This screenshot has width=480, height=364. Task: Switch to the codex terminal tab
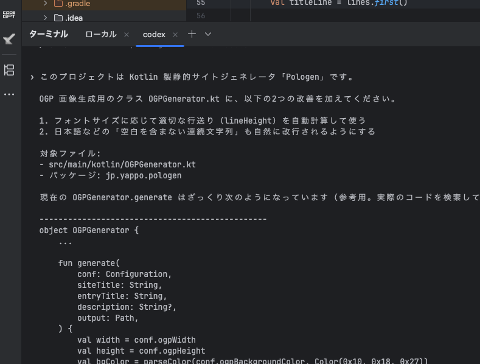(x=154, y=34)
